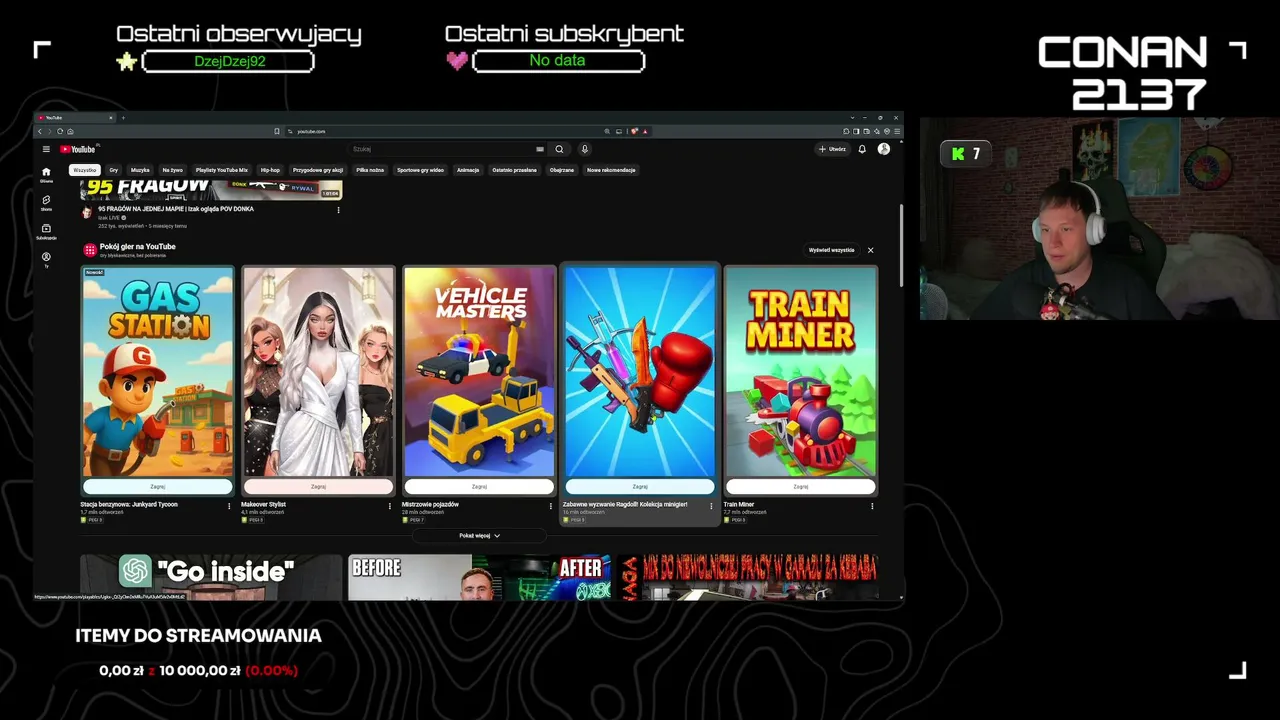
Task: Open options for Zabawne wyzwanie Ragdoll
Action: (711, 506)
